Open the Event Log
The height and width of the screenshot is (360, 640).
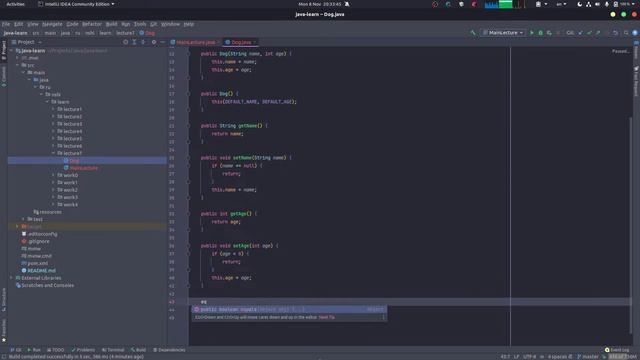[x=617, y=350]
